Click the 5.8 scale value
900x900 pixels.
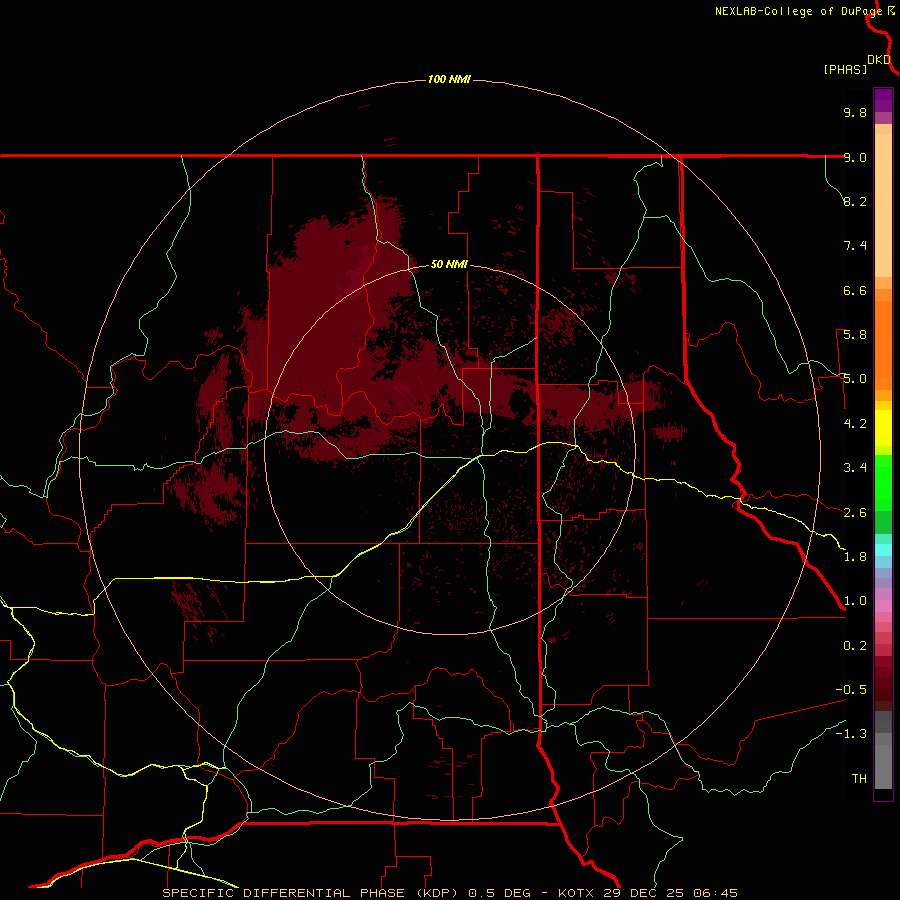(855, 335)
